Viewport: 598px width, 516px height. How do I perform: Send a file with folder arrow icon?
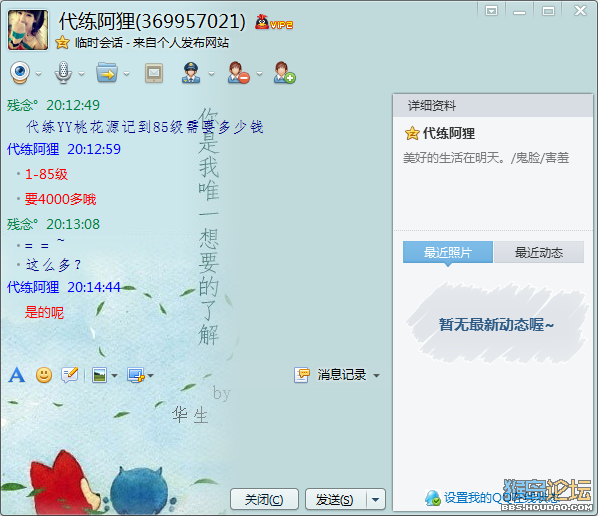(107, 72)
